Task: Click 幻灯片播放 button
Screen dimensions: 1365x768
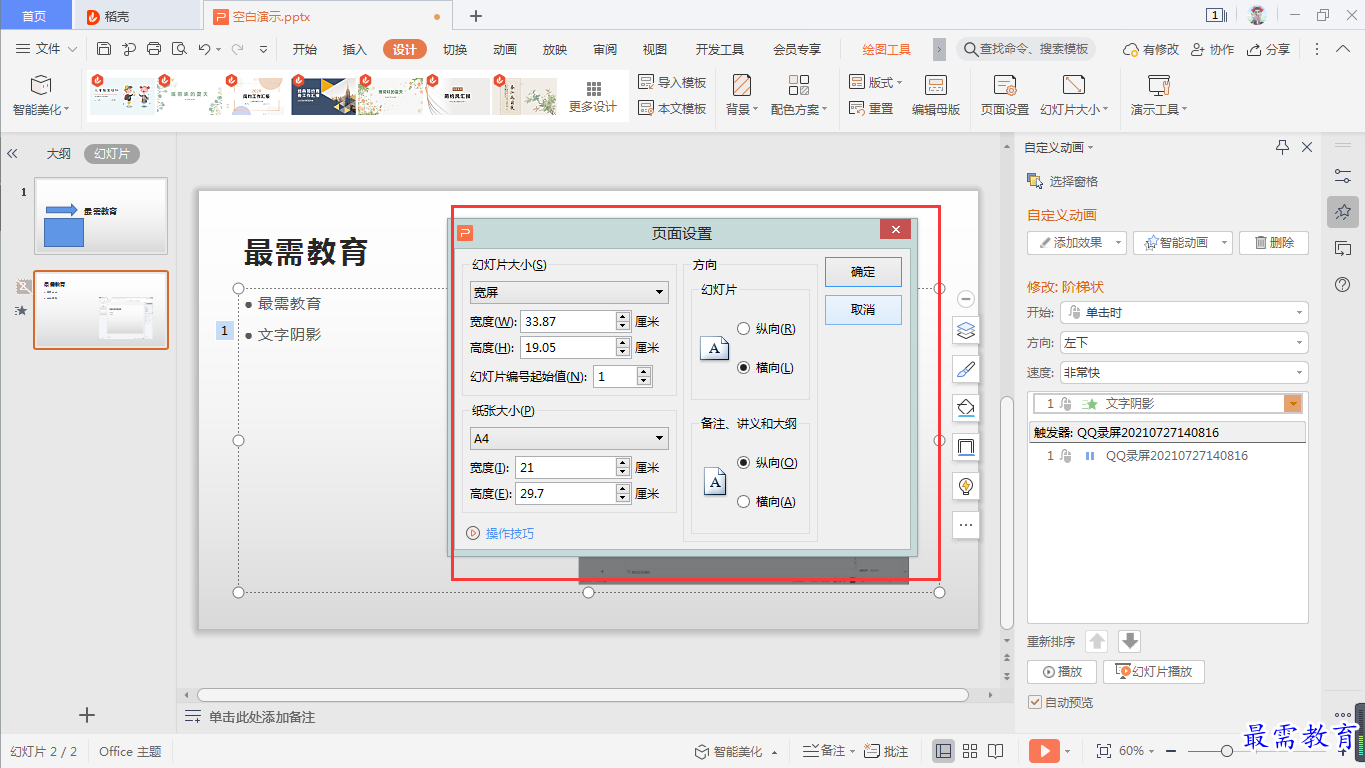Action: click(x=1154, y=671)
